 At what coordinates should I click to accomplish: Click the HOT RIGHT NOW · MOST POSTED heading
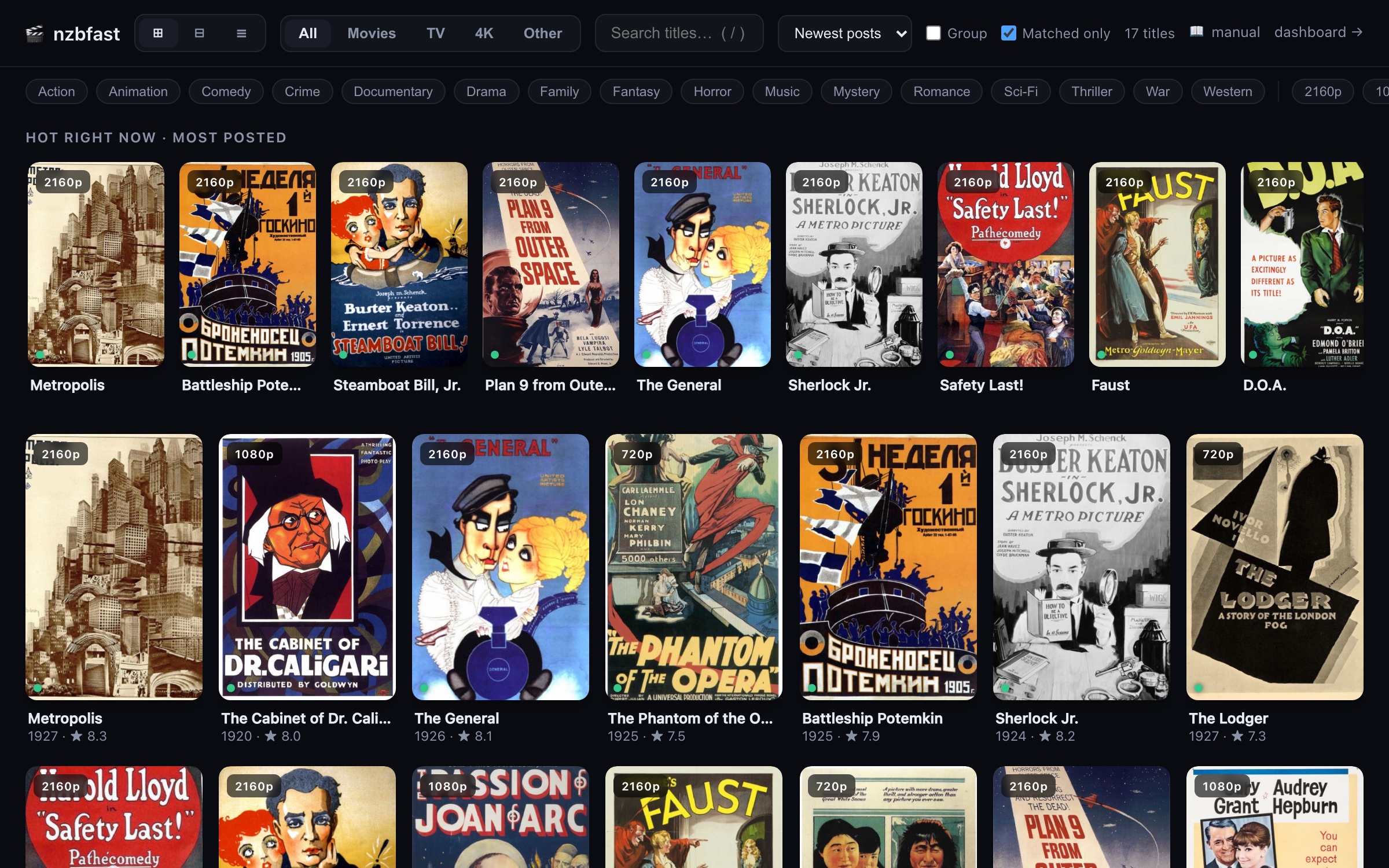(156, 138)
